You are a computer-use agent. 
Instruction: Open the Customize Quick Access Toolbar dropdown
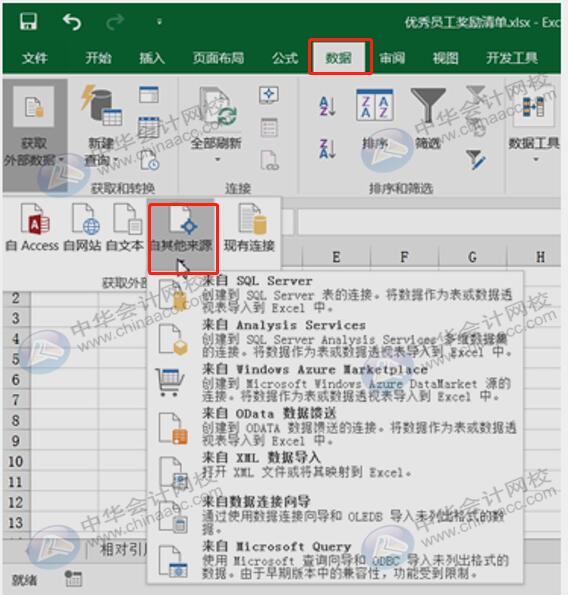(159, 22)
